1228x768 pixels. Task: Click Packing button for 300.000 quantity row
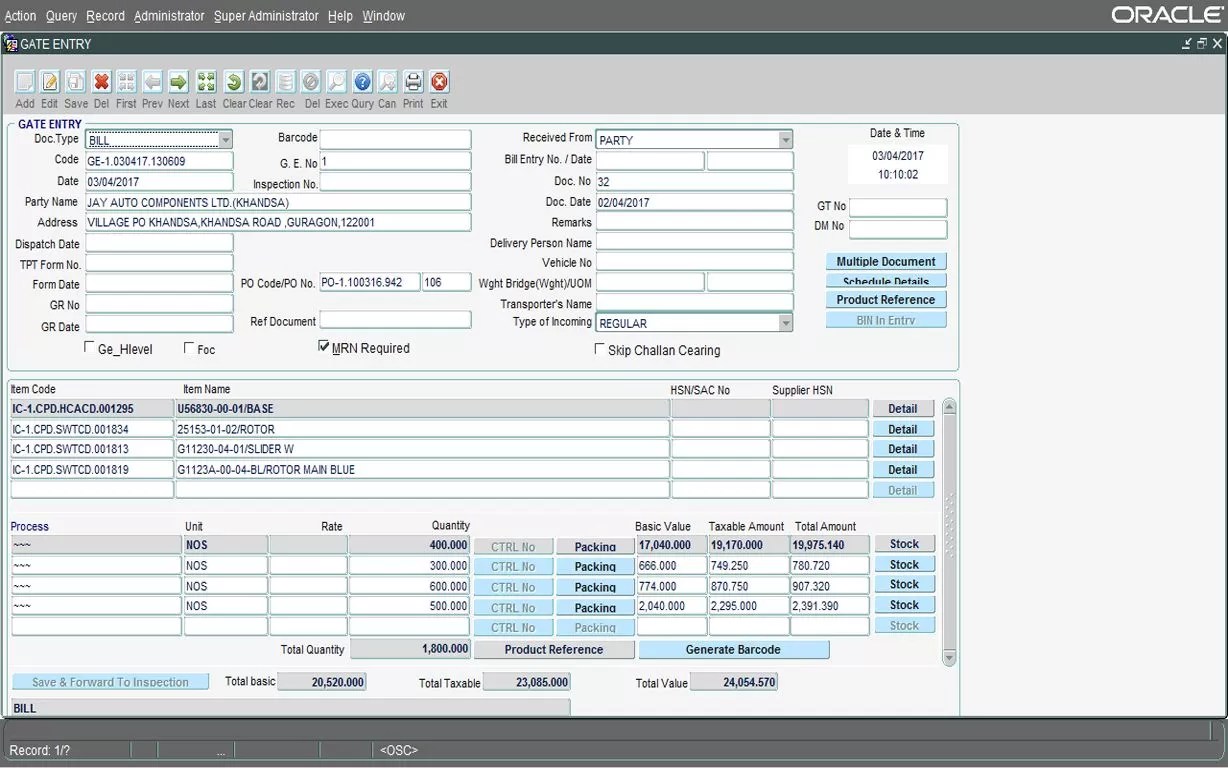click(x=595, y=567)
